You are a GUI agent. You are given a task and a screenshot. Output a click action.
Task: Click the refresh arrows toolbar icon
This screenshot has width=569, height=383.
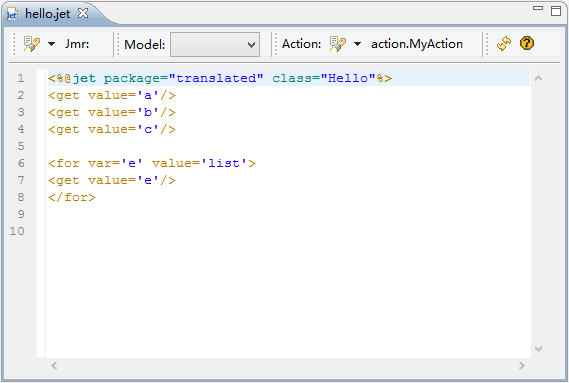[504, 44]
